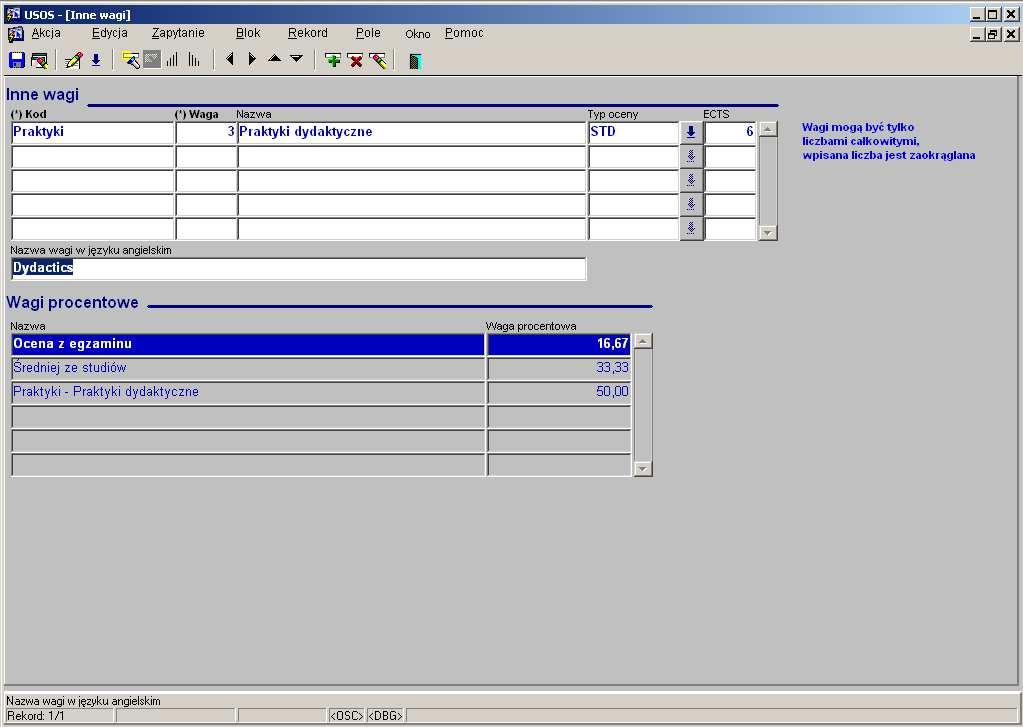Minimize the inner Inne wagi window
The height and width of the screenshot is (727, 1023).
[977, 35]
